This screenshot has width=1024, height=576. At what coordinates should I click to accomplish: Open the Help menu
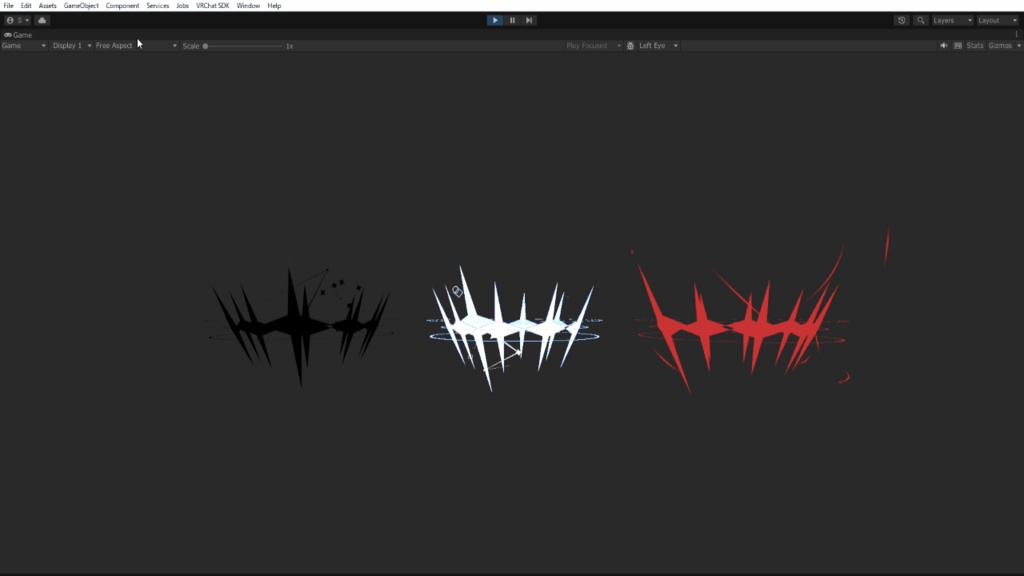274,5
